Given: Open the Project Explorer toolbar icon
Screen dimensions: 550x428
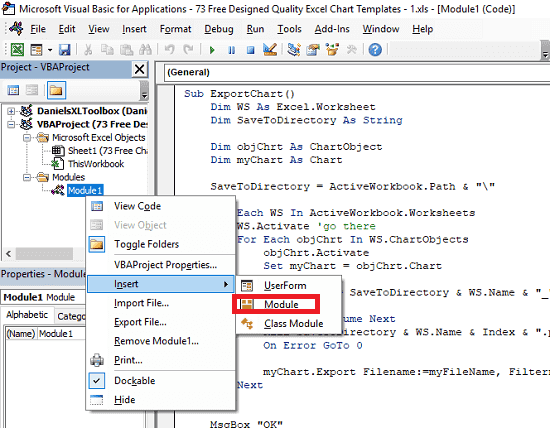Looking at the screenshot, I should (294, 50).
